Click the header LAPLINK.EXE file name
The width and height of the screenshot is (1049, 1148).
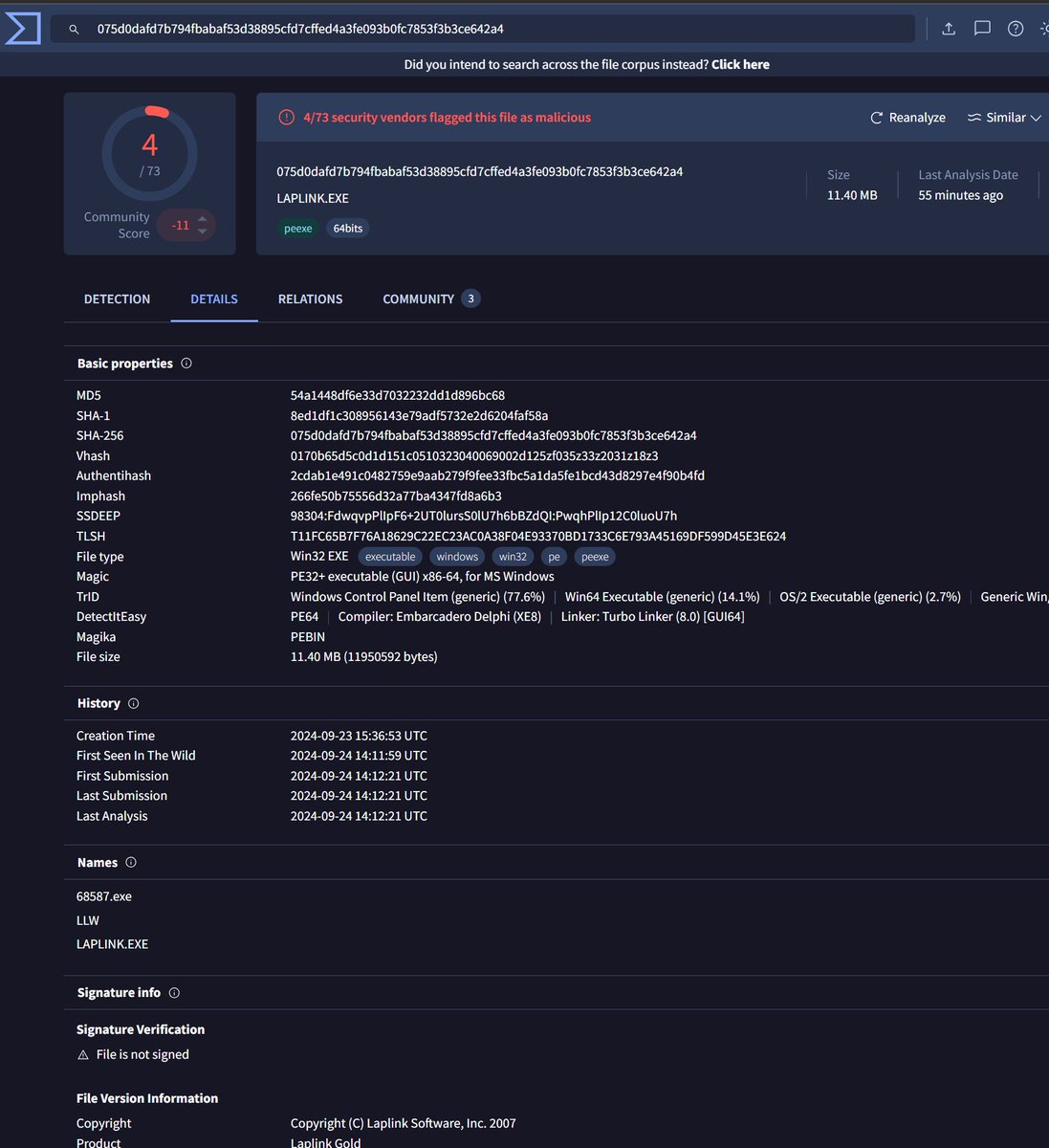(313, 199)
